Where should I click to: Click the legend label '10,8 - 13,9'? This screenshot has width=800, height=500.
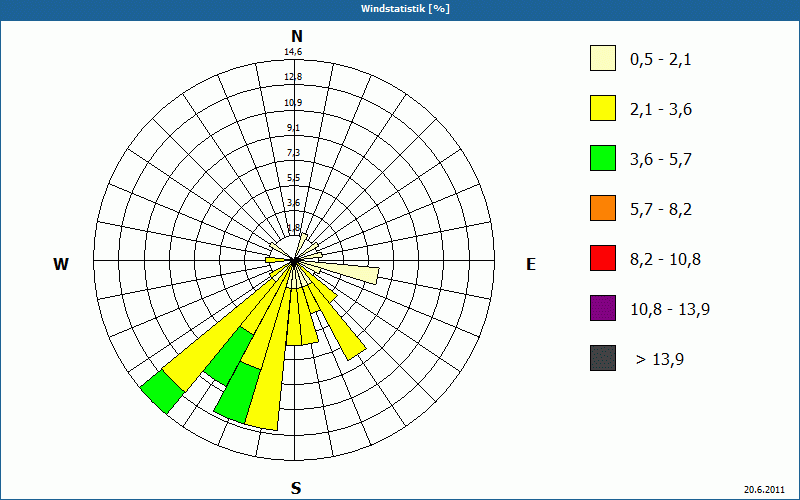click(x=670, y=310)
